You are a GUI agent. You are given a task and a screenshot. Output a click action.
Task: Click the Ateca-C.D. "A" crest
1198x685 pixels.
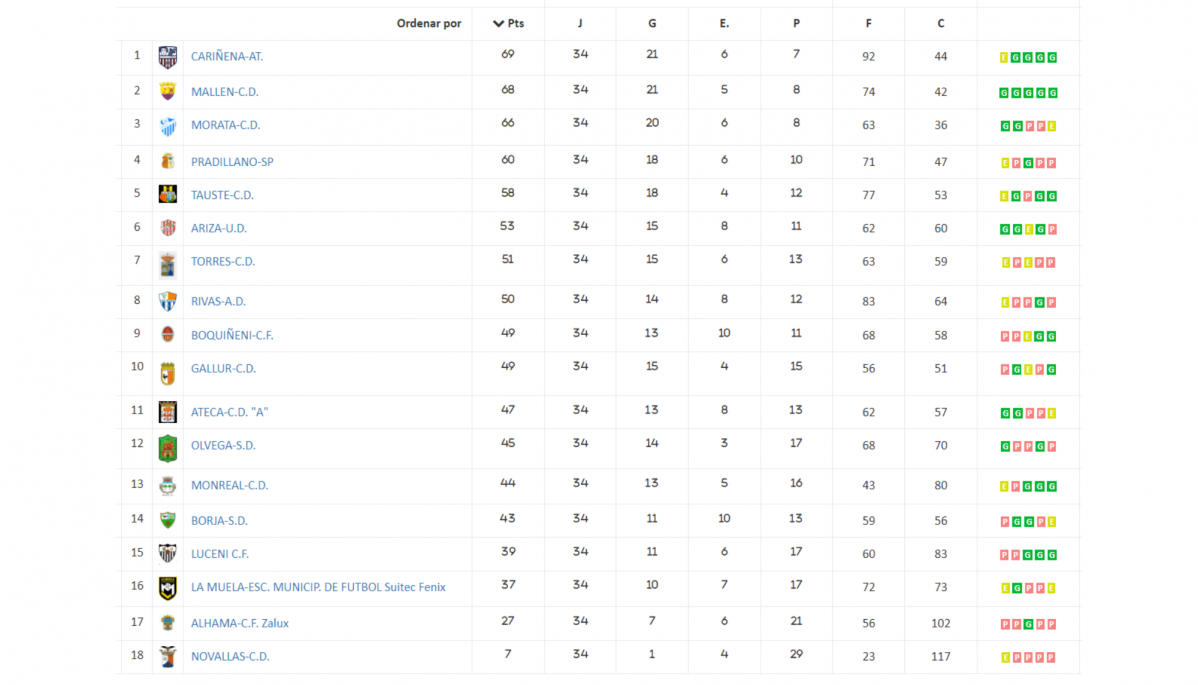pos(167,412)
